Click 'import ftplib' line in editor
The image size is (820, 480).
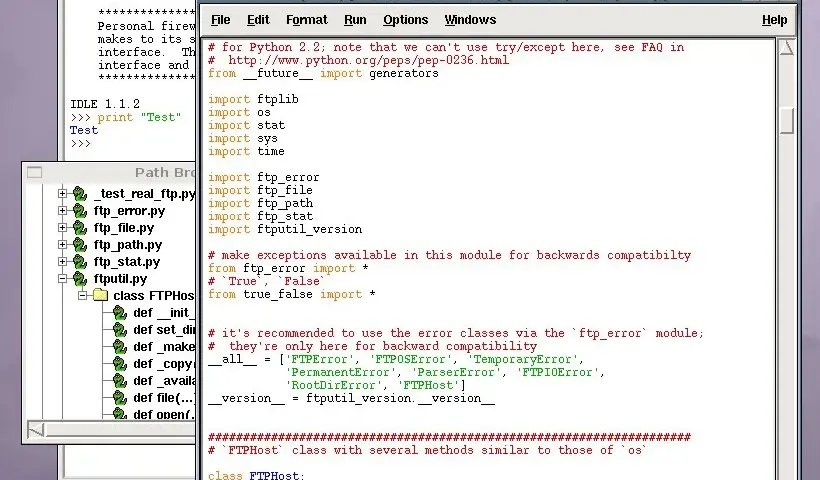253,99
